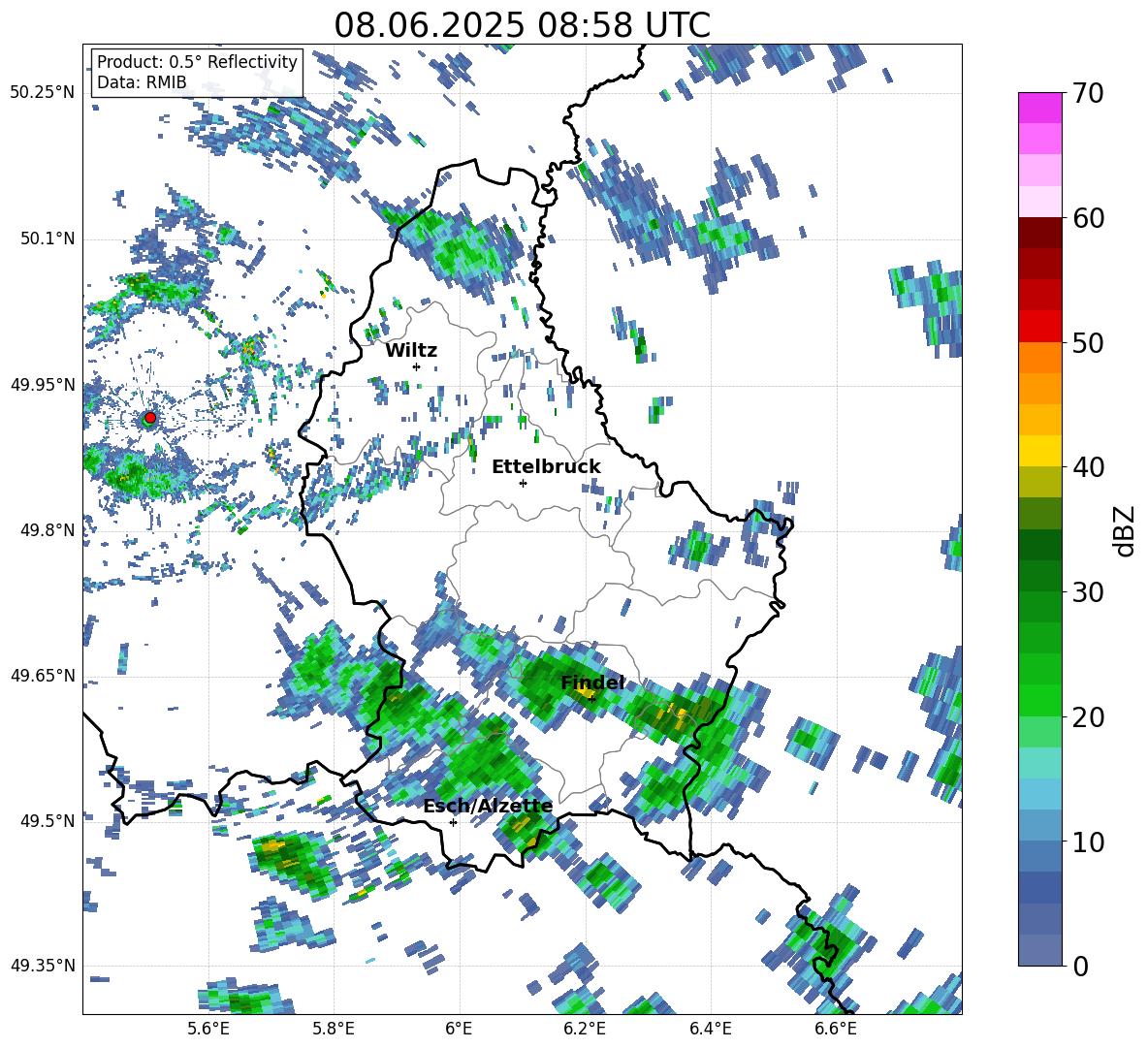Click the Wiltz city label
The height and width of the screenshot is (1048, 1148).
(x=411, y=351)
